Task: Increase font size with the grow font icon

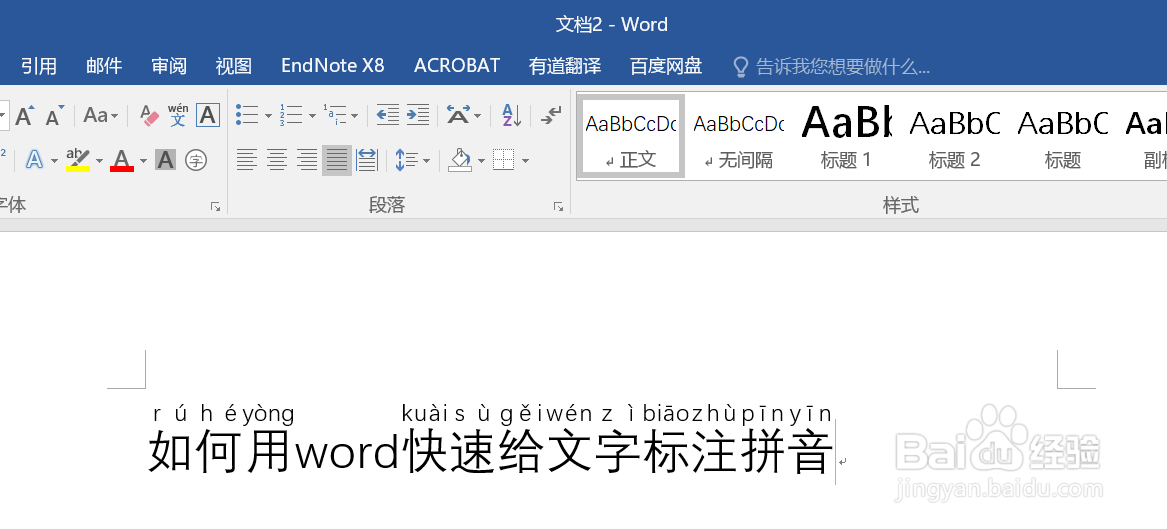Action: pos(25,115)
